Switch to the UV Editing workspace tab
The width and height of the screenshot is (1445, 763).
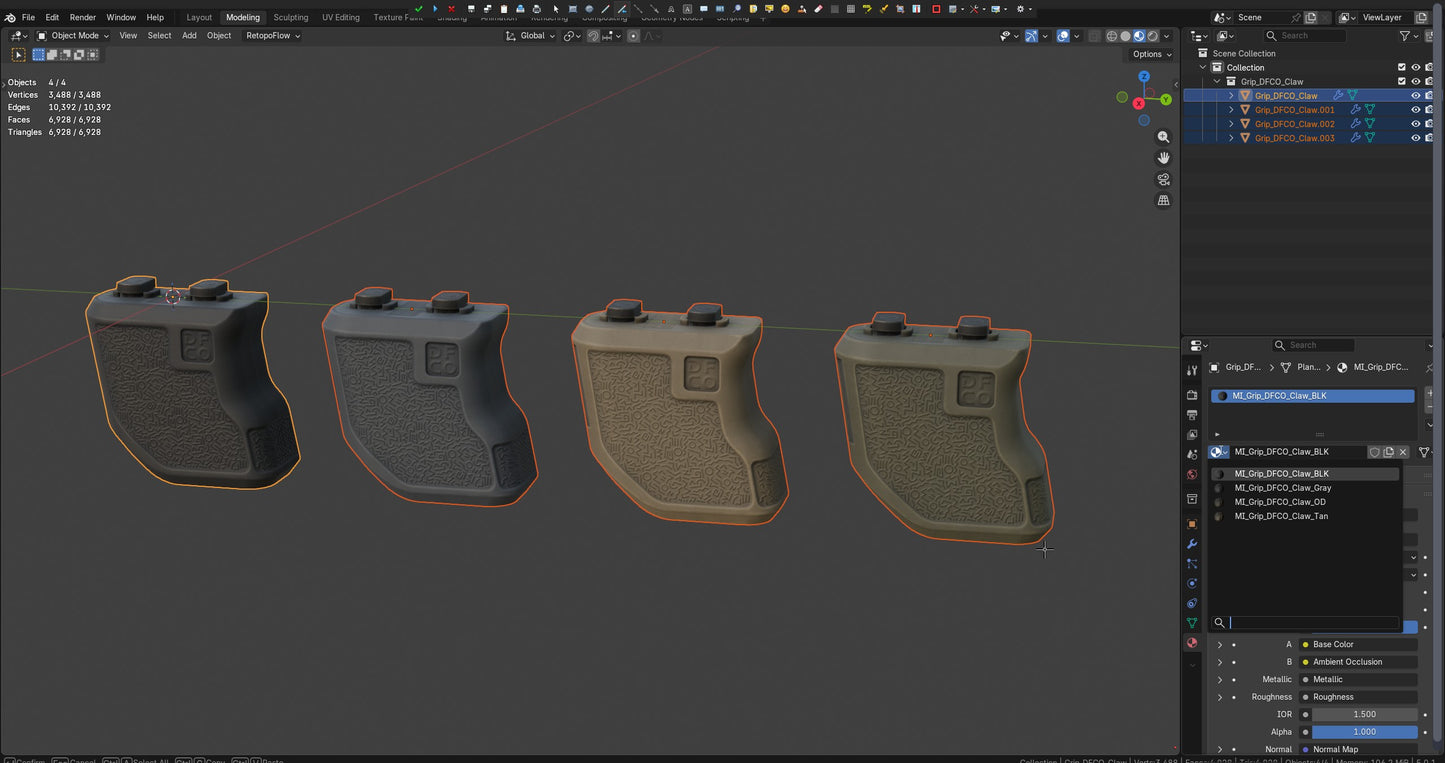(341, 17)
